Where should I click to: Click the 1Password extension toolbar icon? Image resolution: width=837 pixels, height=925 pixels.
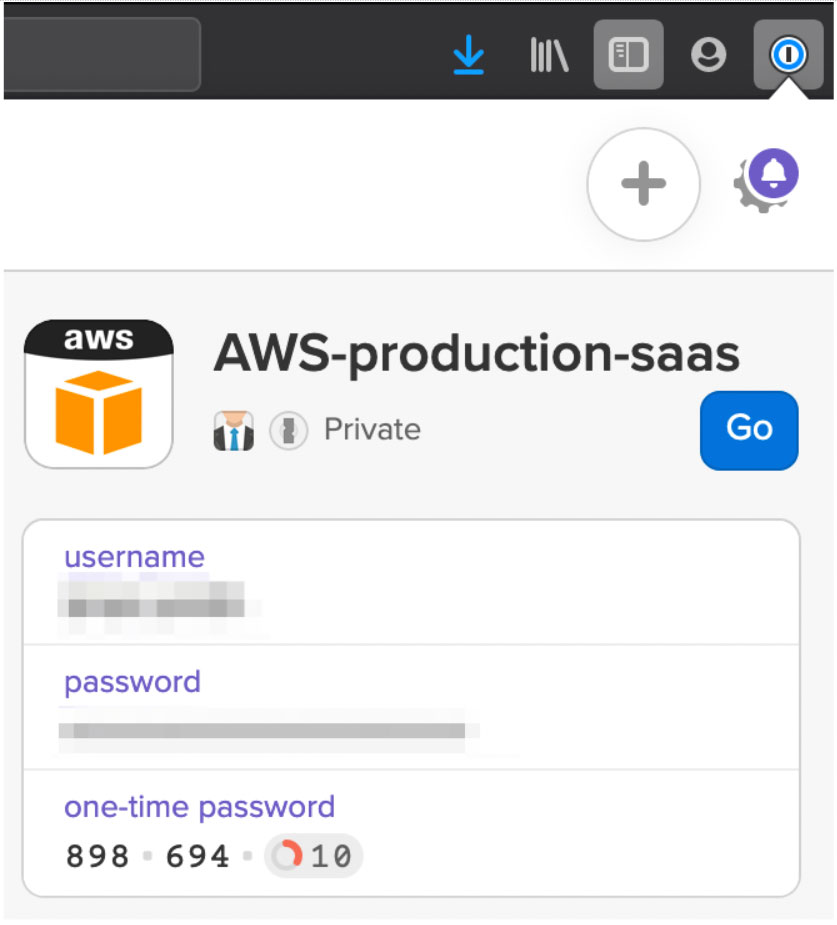788,55
